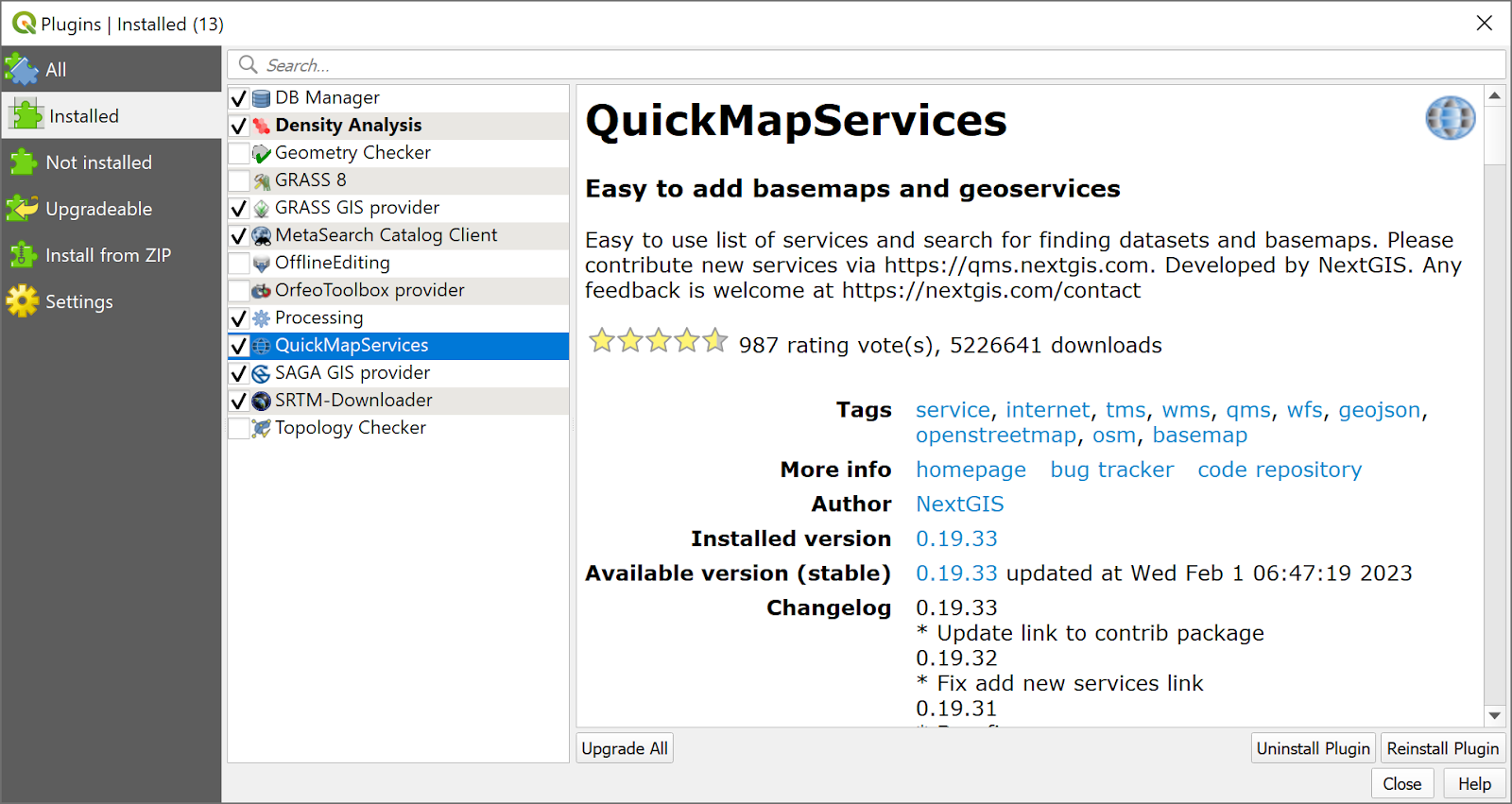Viewport: 1512px width, 804px height.
Task: Click the Uninstall Plugin button
Action: point(1314,748)
